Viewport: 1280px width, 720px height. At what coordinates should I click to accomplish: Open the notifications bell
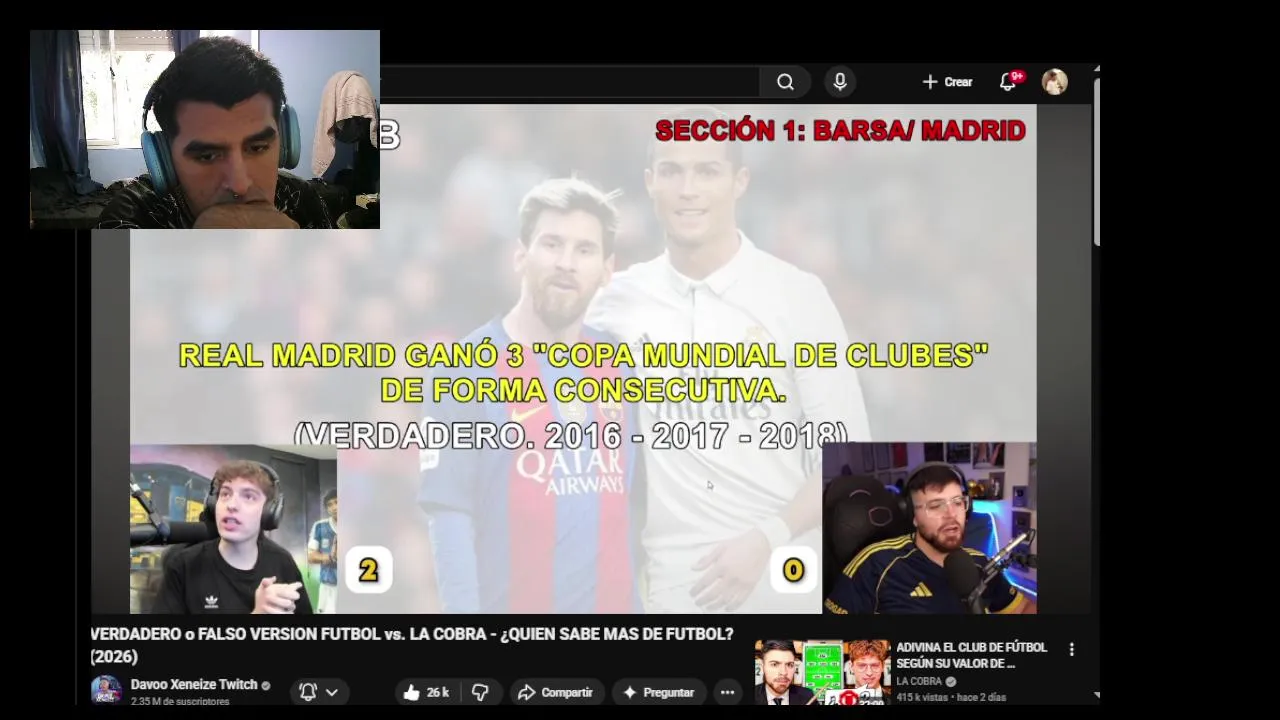click(x=1008, y=82)
